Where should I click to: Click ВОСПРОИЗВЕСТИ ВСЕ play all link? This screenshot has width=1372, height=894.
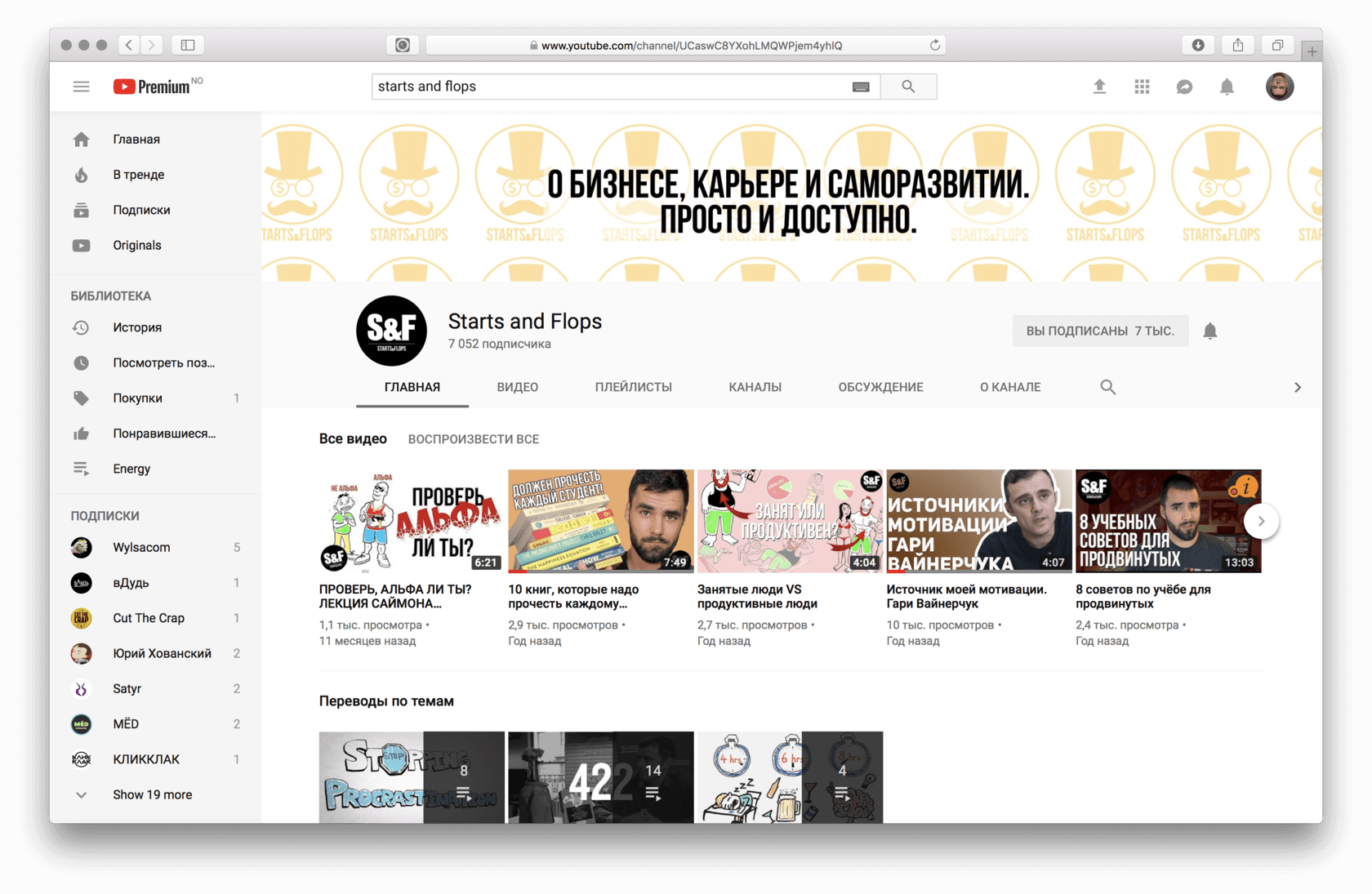tap(474, 439)
